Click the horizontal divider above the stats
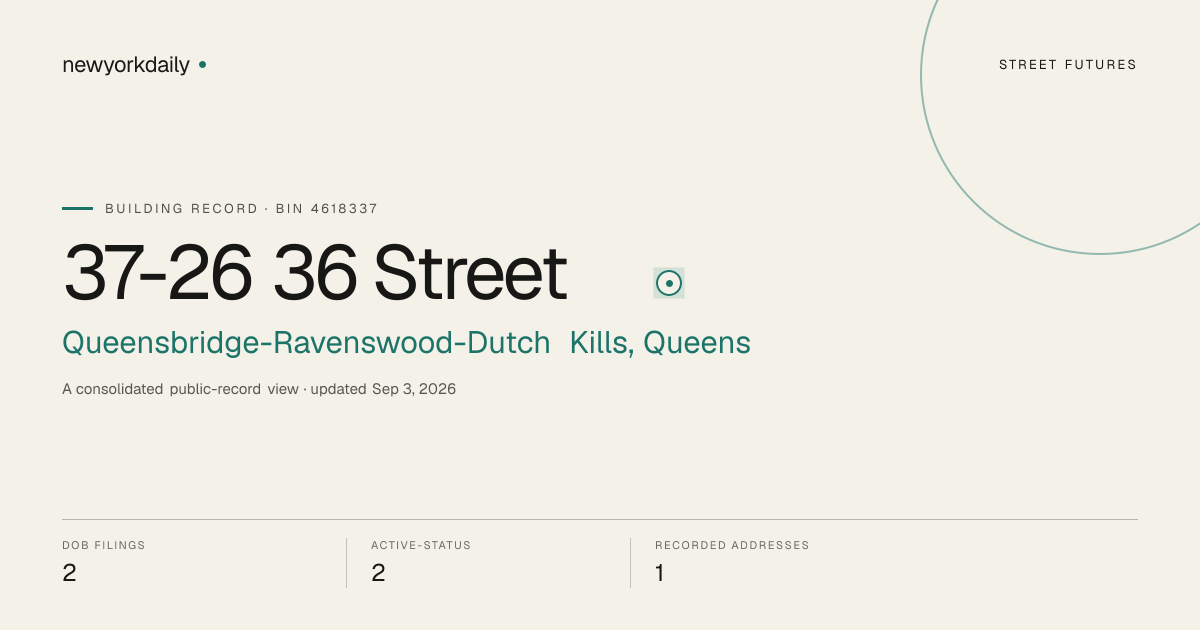The width and height of the screenshot is (1200, 630). [600, 519]
